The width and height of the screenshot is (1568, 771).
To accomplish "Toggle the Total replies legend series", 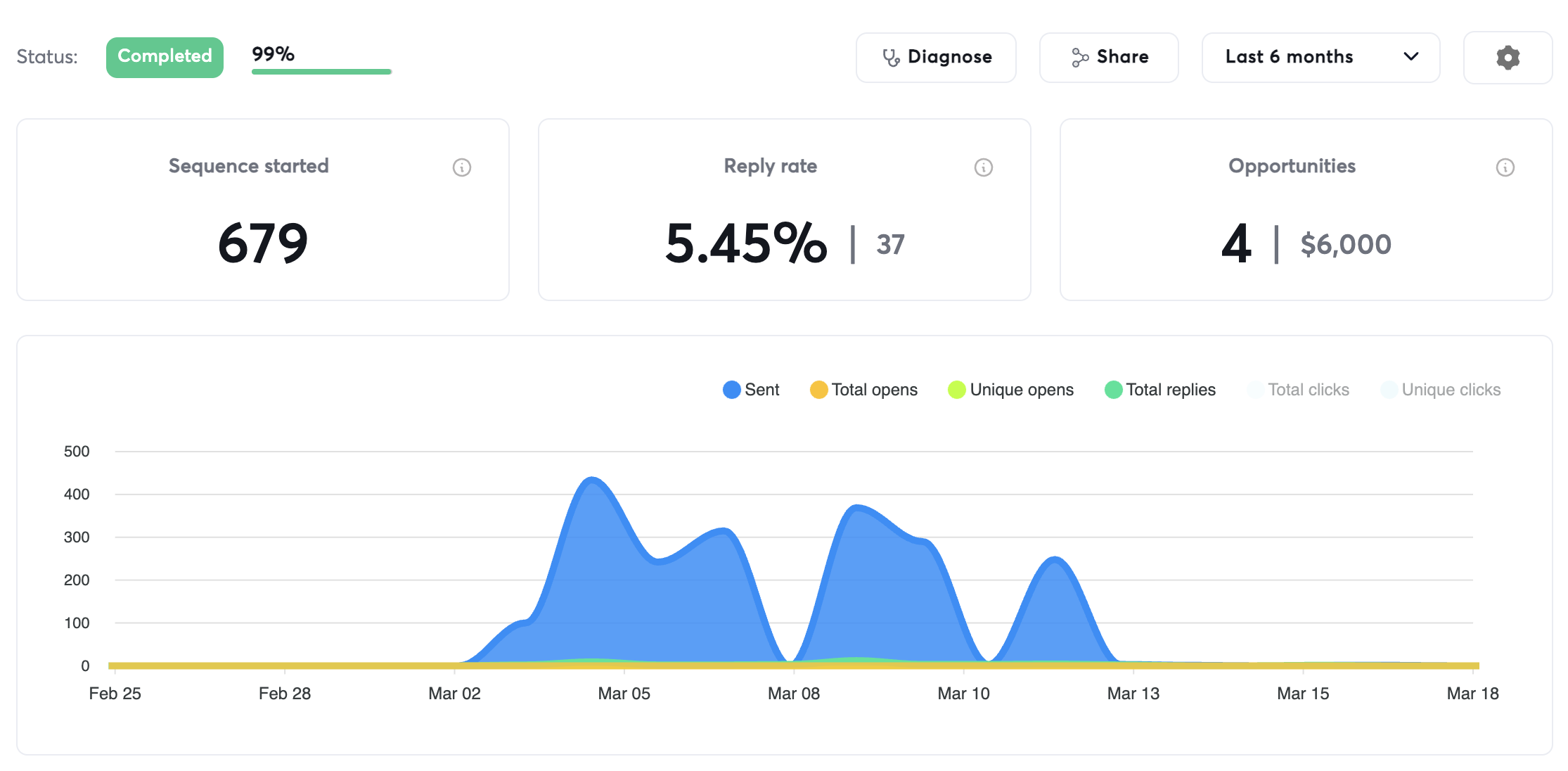I will coord(1159,390).
